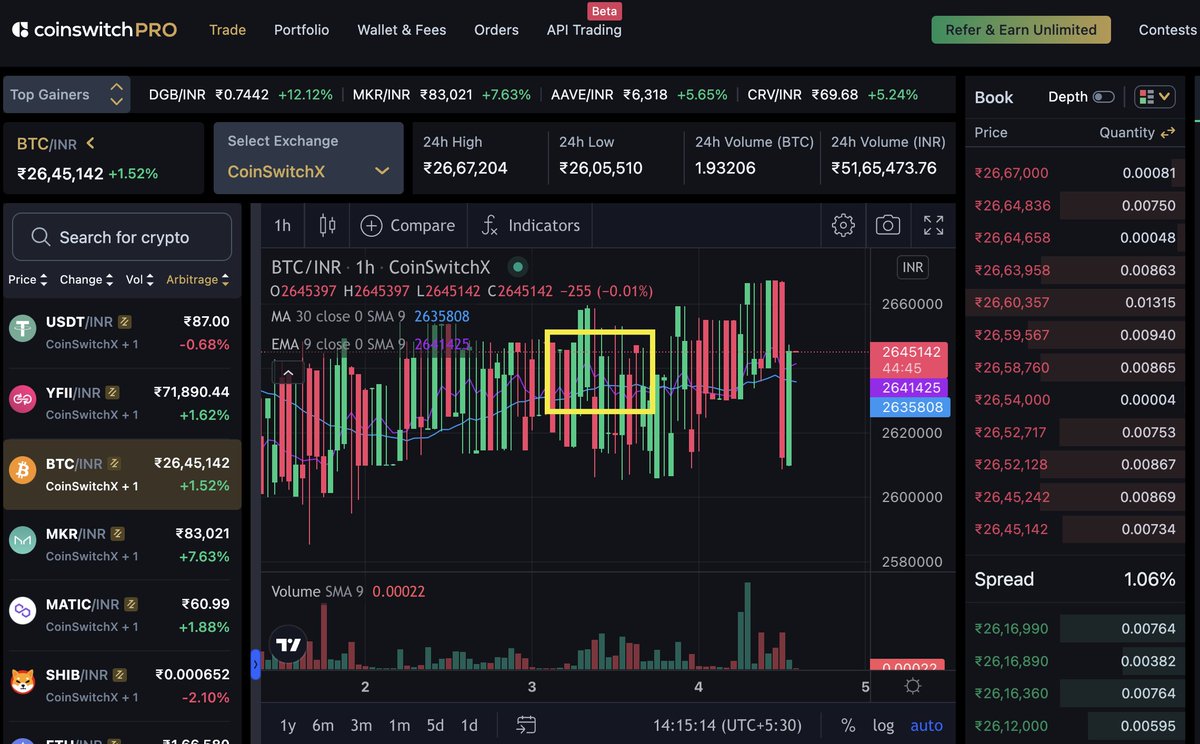Collapse the chart indicator legend
This screenshot has width=1200, height=744.
click(x=288, y=372)
